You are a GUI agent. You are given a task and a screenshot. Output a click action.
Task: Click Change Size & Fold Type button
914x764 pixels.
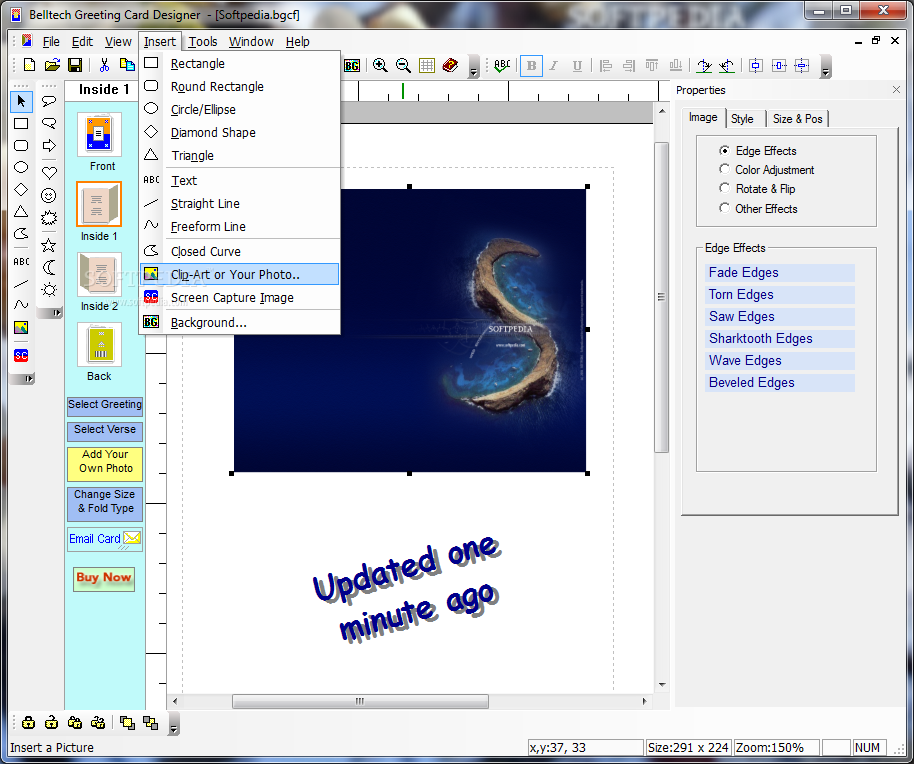[x=105, y=503]
